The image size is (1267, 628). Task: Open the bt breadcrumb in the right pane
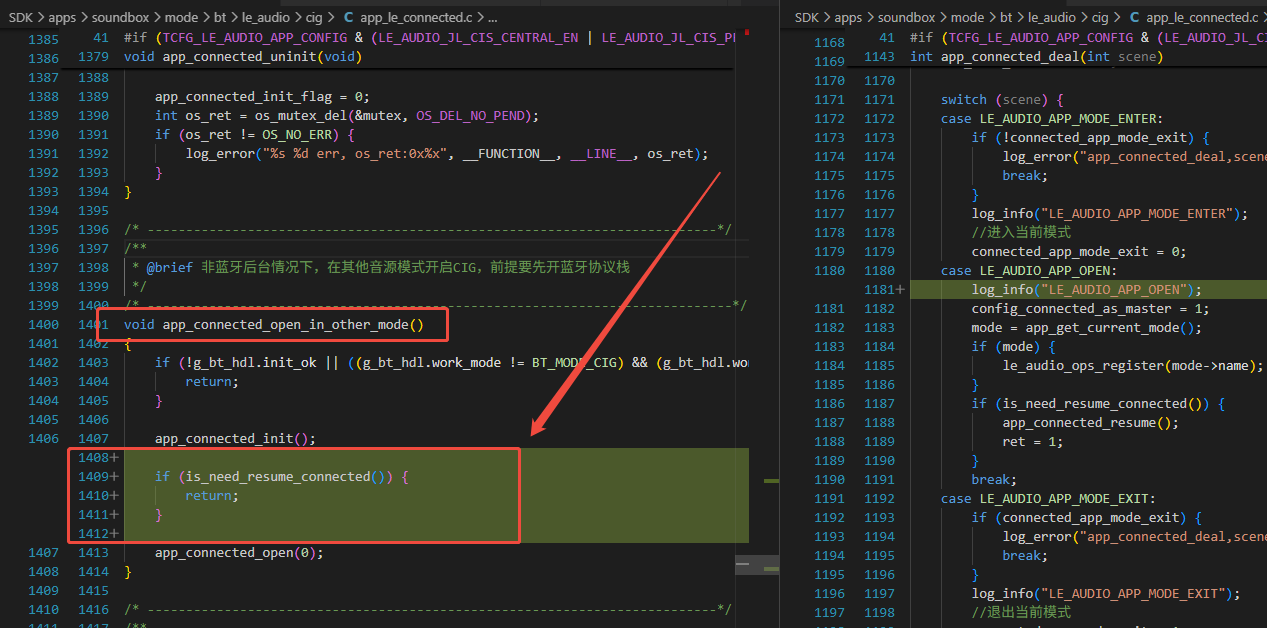pyautogui.click(x=1006, y=17)
